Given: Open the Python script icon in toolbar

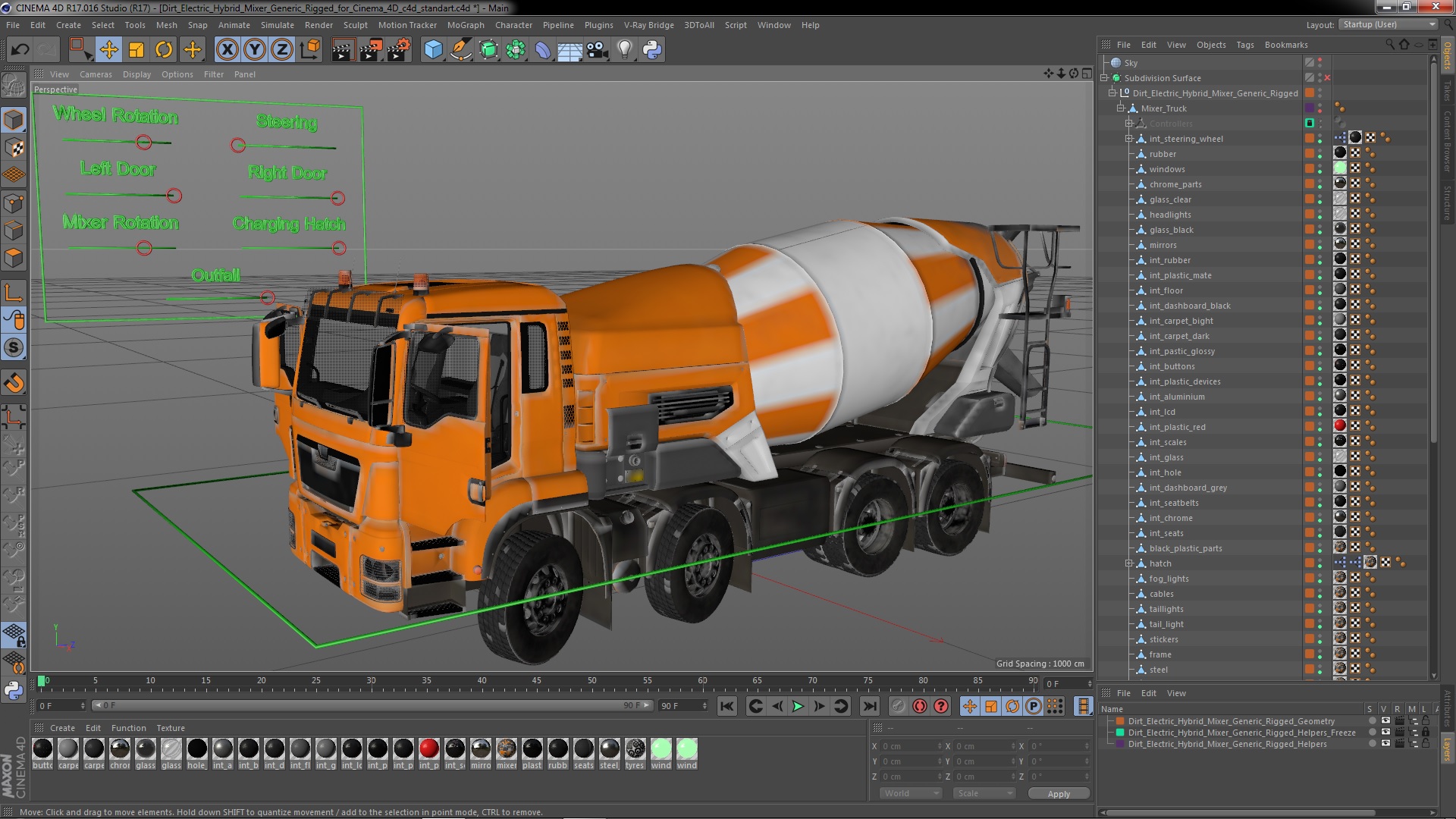Looking at the screenshot, I should click(652, 50).
